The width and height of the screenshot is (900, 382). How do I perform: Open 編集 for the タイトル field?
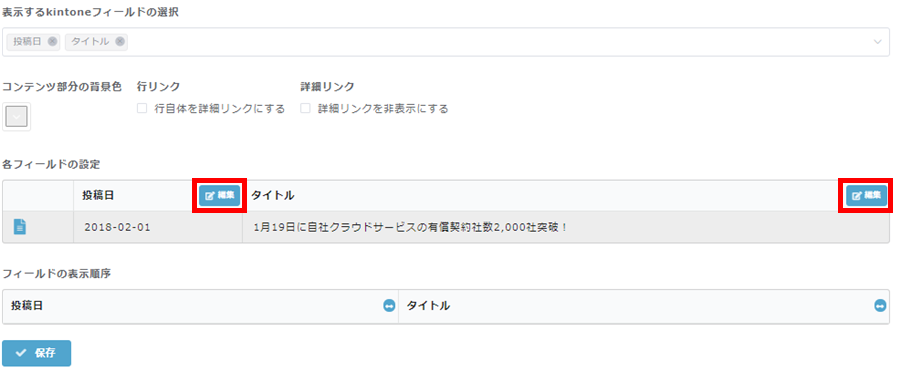coord(867,196)
